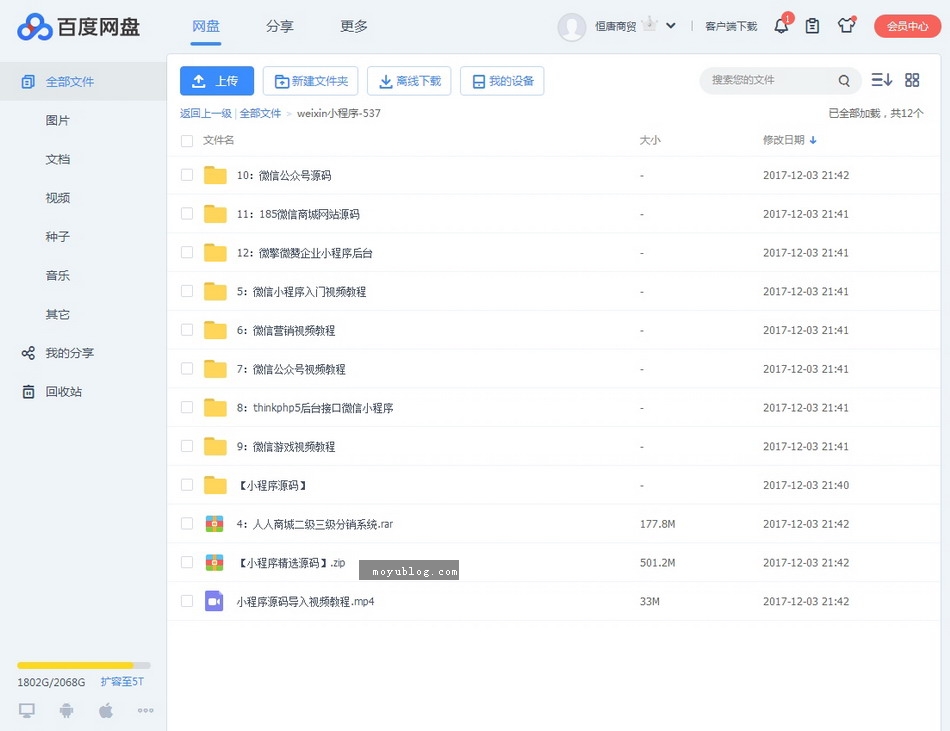Click folder icon of 9: 微信游戏视频教程
Viewport: 950px width, 731px height.
pos(215,446)
